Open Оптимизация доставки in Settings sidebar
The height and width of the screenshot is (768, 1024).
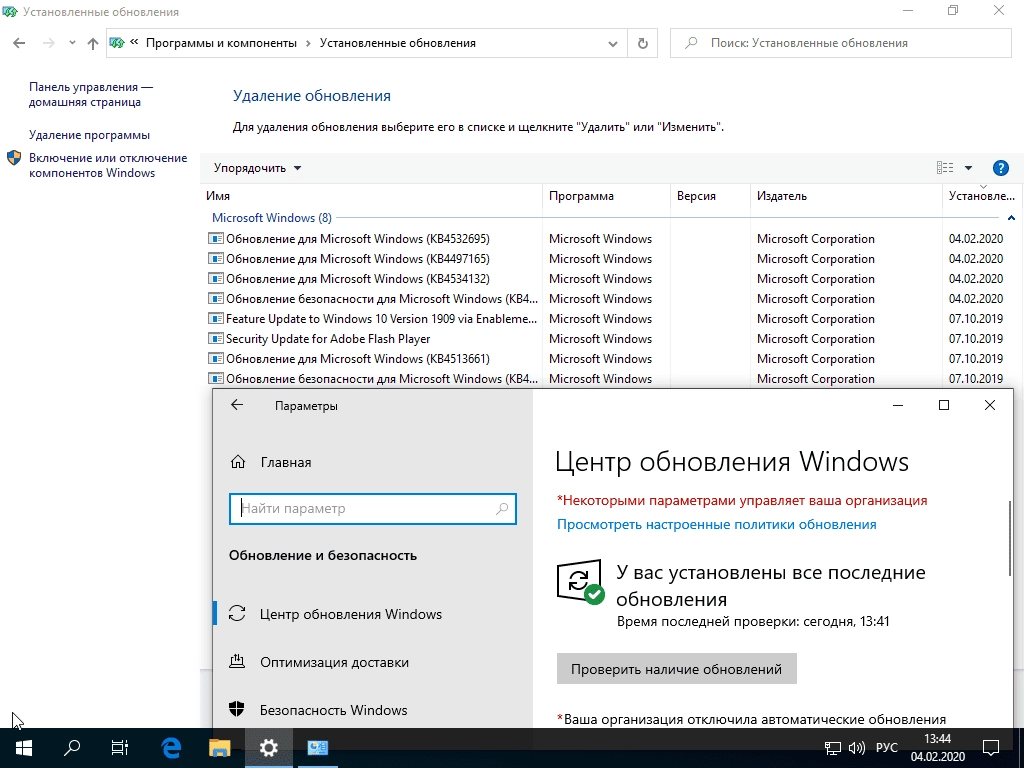coord(372,662)
